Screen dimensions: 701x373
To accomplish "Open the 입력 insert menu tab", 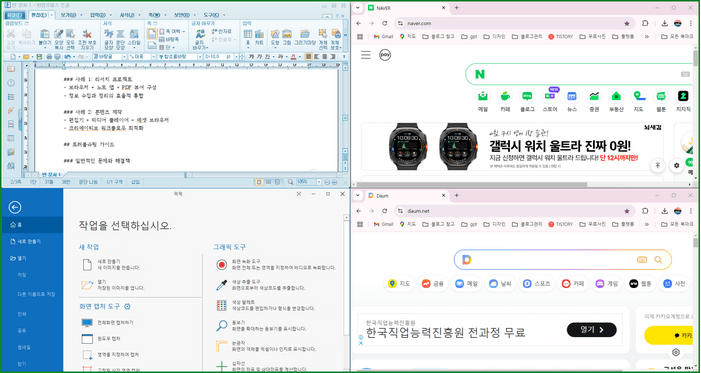I will pyautogui.click(x=98, y=15).
